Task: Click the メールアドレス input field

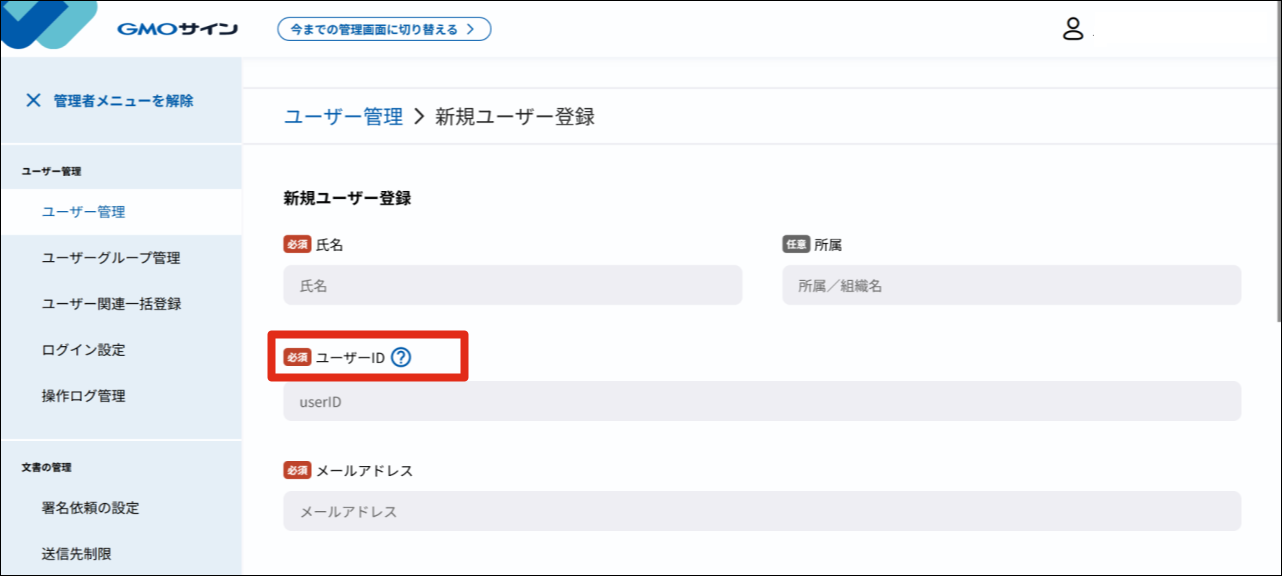Action: coord(762,511)
